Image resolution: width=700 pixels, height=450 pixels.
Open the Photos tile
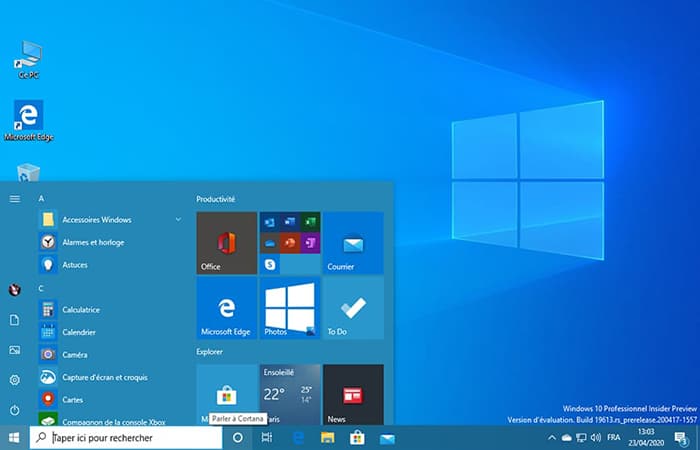coord(290,308)
